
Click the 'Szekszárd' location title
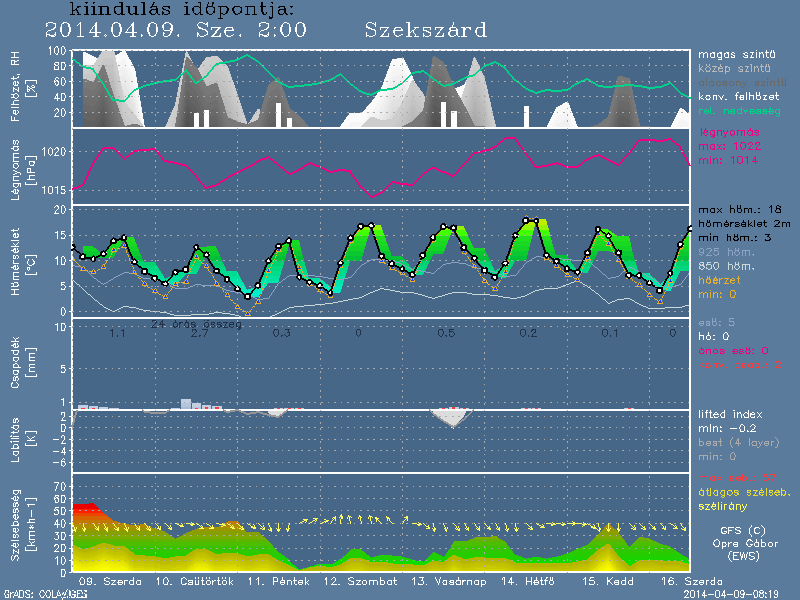point(426,31)
